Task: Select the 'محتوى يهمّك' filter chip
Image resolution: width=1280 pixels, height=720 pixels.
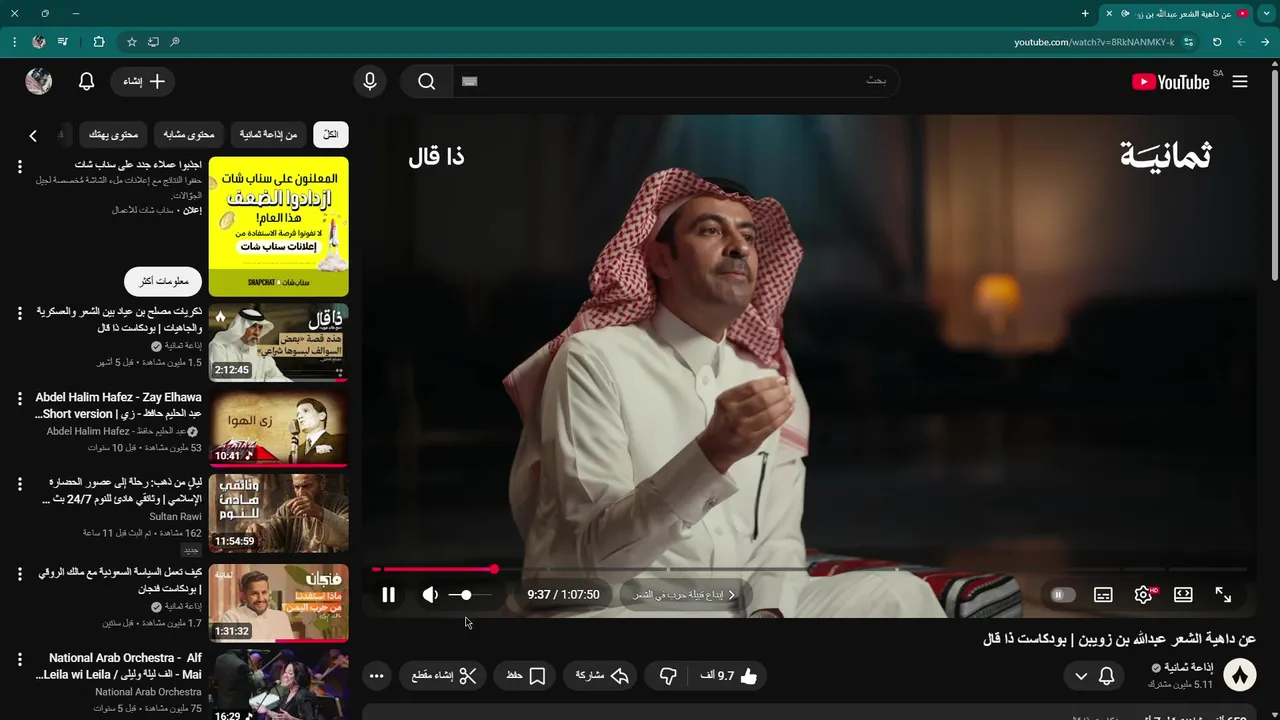Action: coord(113,134)
